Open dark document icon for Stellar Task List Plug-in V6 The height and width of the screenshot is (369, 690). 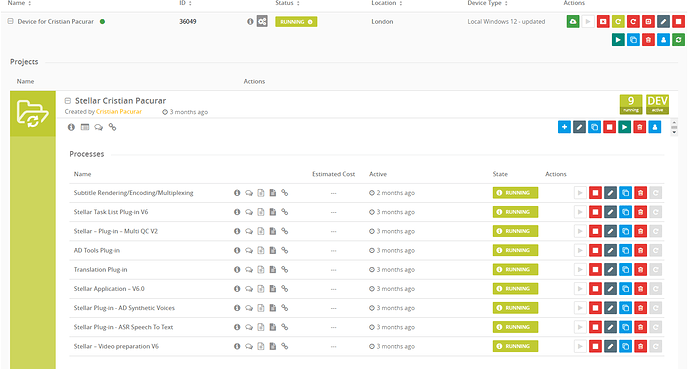tap(273, 212)
